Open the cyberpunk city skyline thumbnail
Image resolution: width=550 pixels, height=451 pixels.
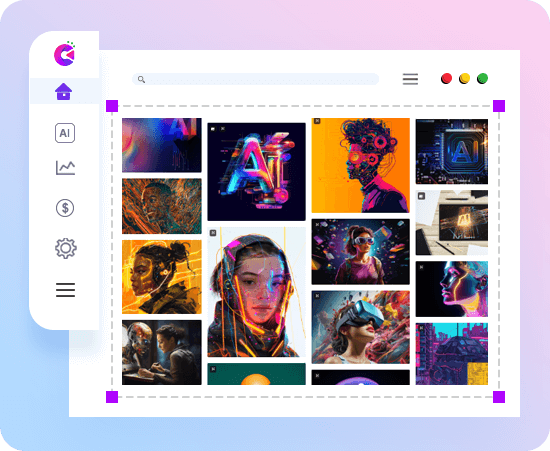tap(452, 354)
